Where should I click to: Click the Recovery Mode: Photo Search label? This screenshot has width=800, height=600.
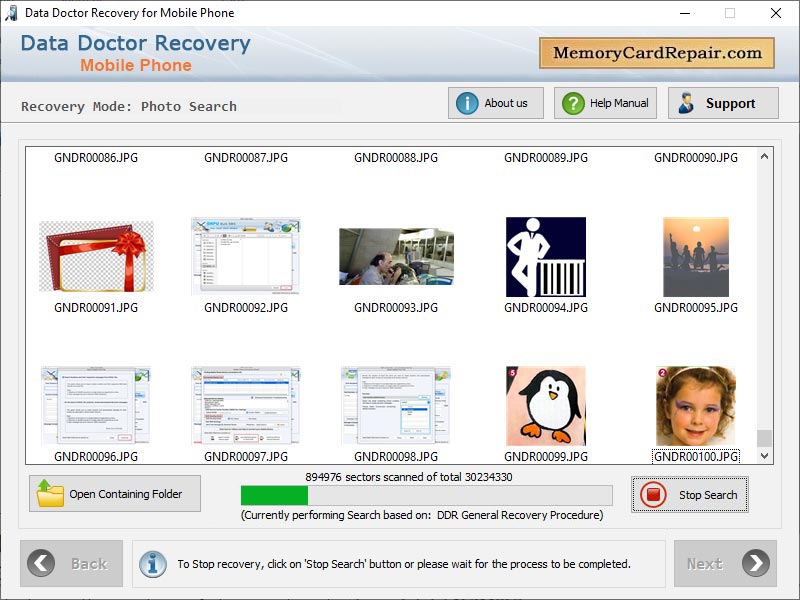coord(130,106)
